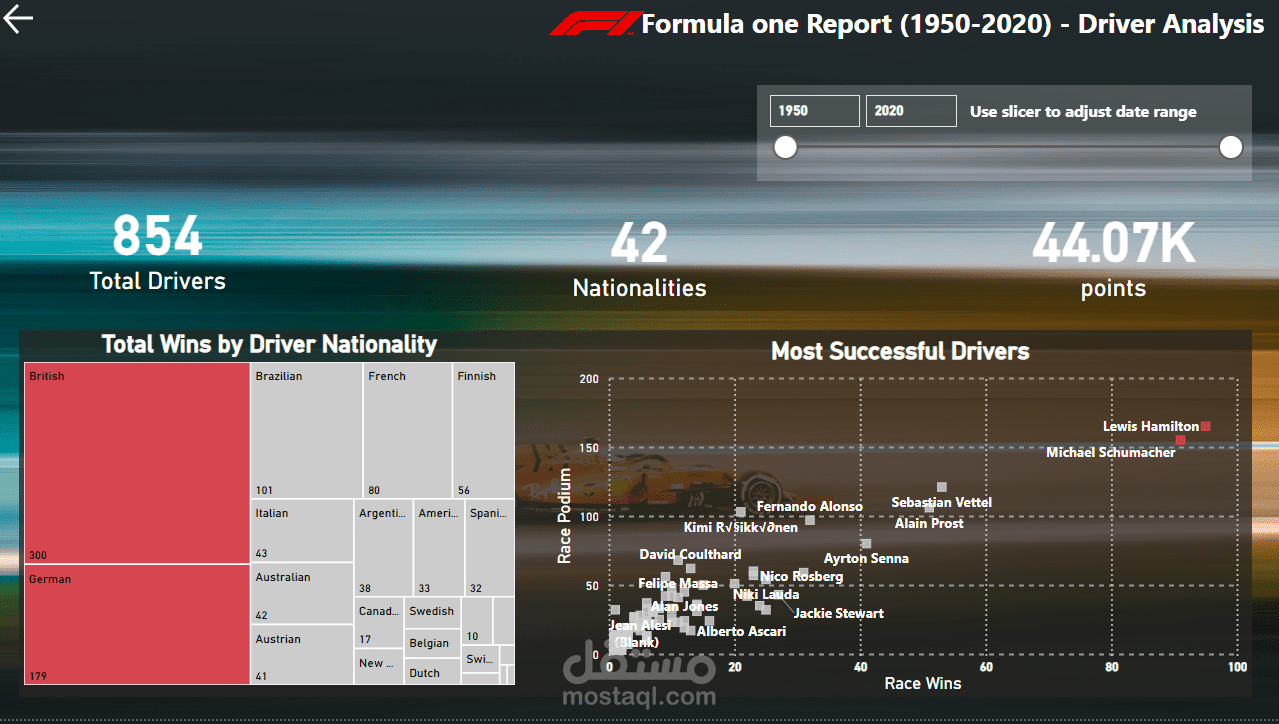Click the right date slider handle
The width and height of the screenshot is (1279, 724).
1231,148
